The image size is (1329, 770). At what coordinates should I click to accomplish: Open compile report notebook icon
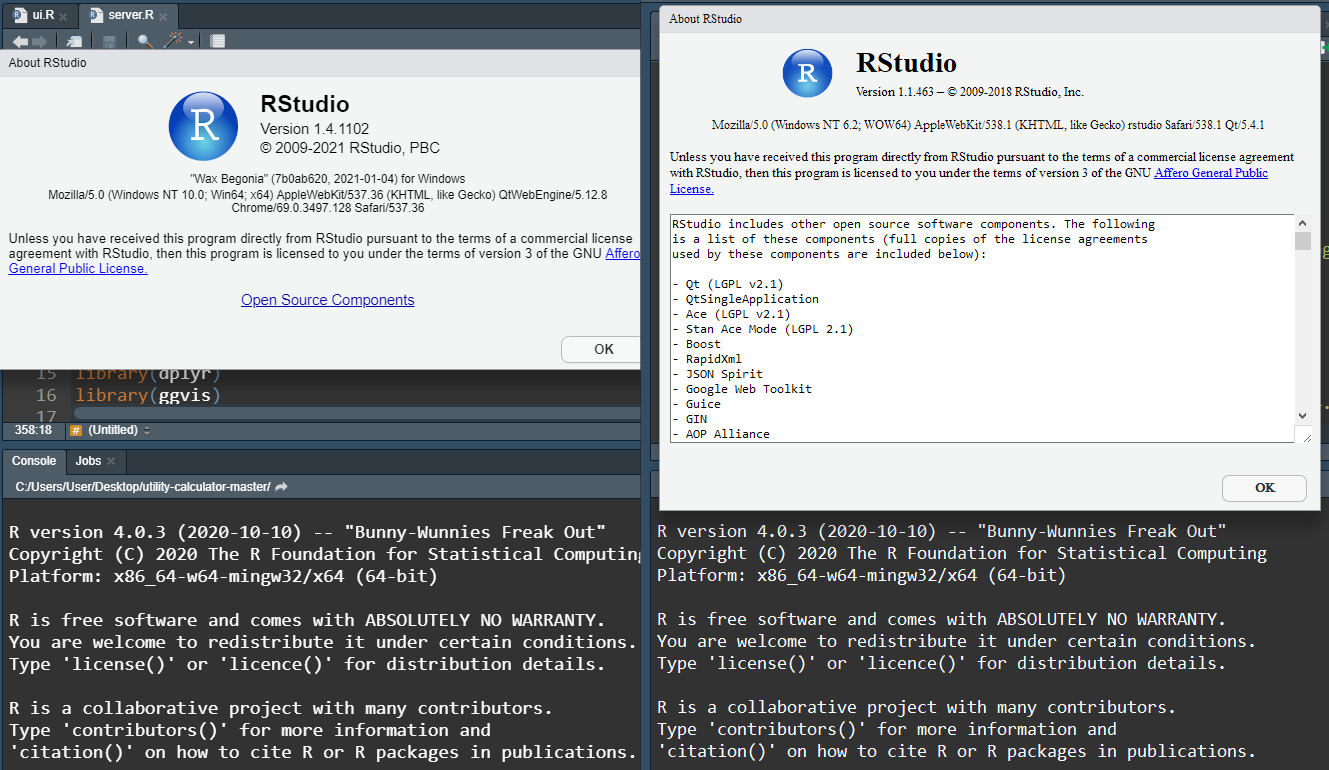218,41
